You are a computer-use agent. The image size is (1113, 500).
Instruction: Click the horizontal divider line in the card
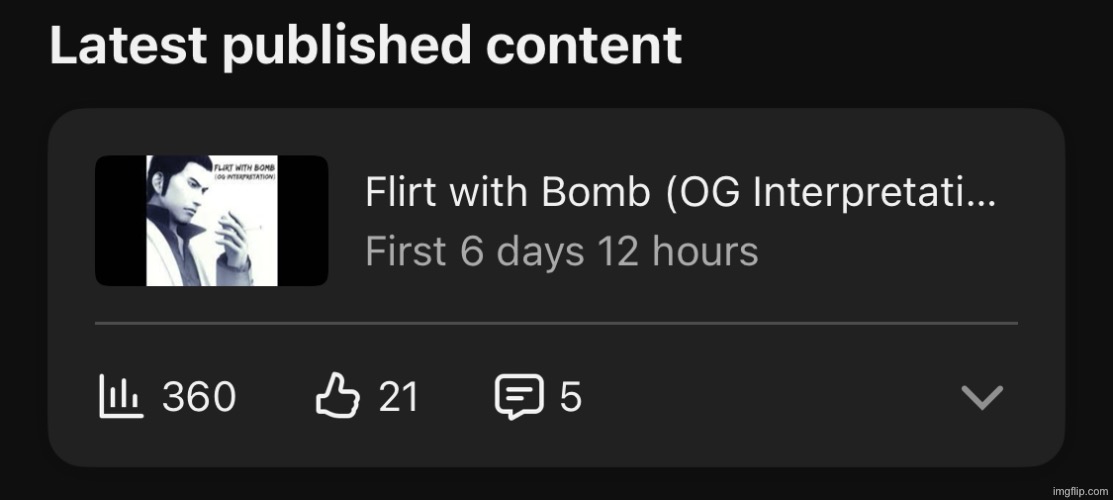click(x=556, y=323)
